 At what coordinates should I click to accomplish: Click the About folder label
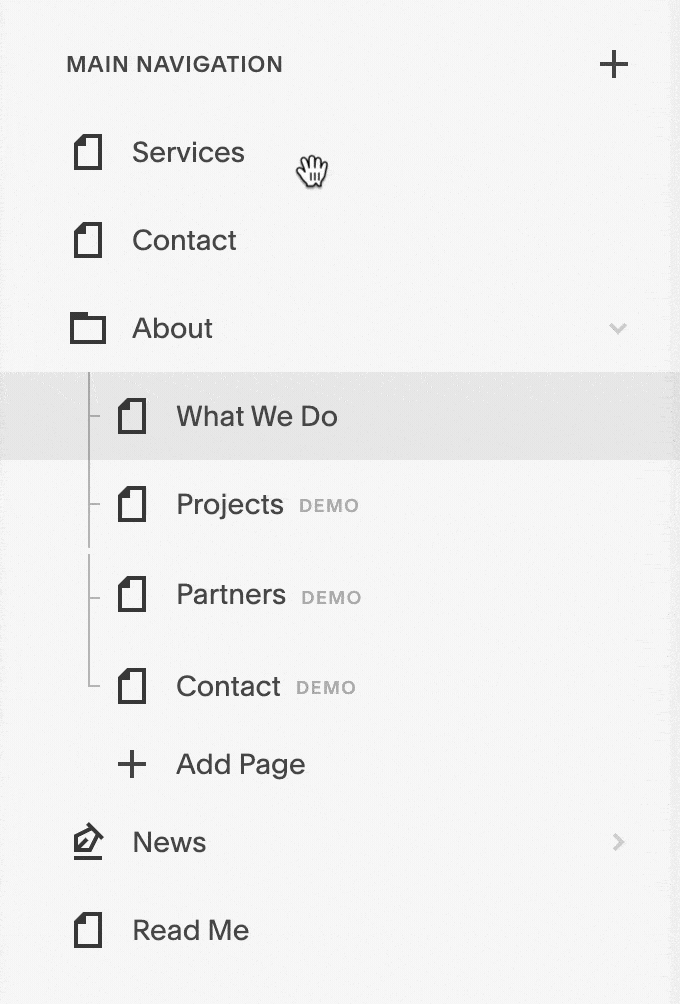pyautogui.click(x=172, y=328)
